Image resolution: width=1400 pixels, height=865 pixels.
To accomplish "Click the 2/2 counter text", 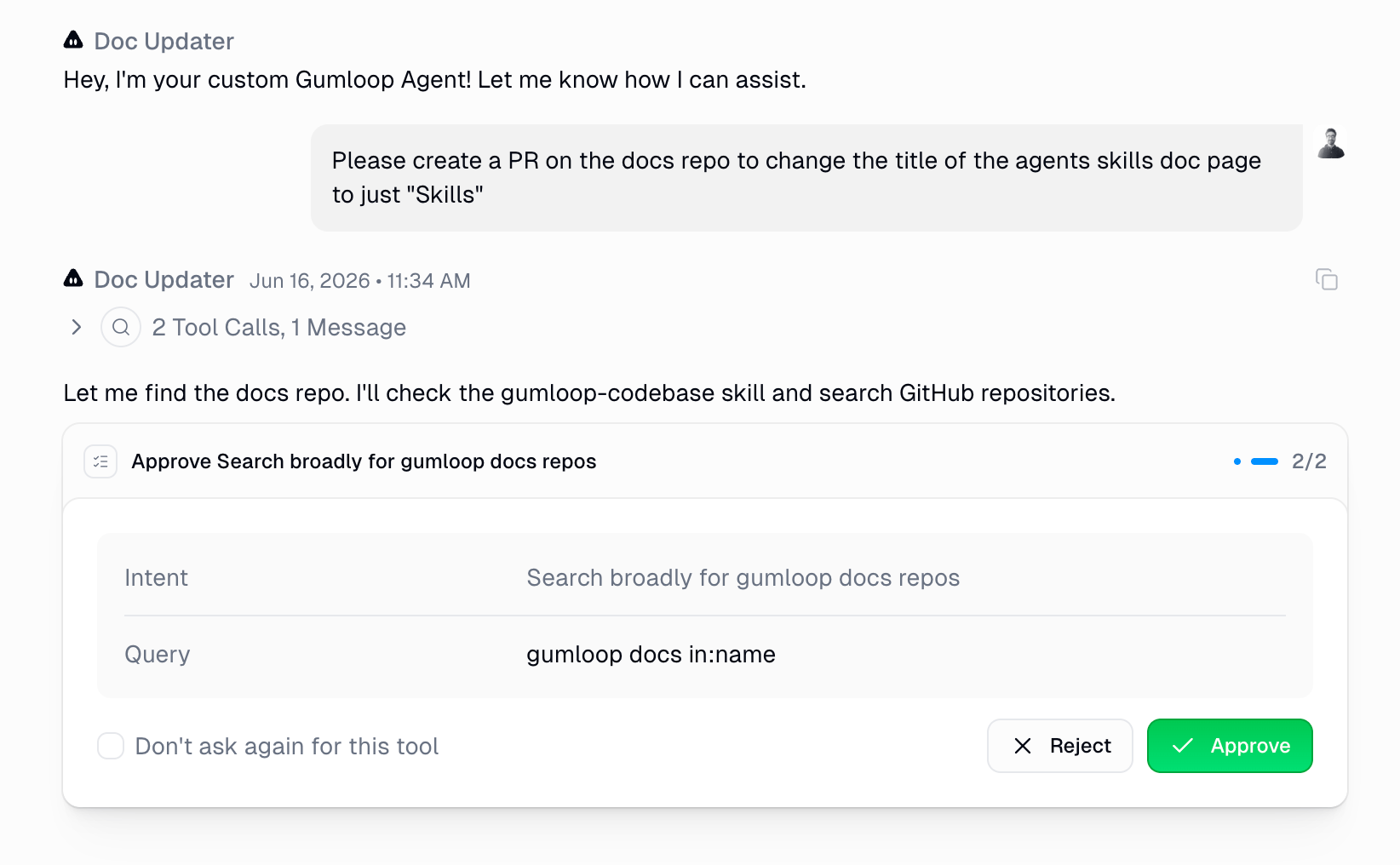I will pyautogui.click(x=1309, y=461).
